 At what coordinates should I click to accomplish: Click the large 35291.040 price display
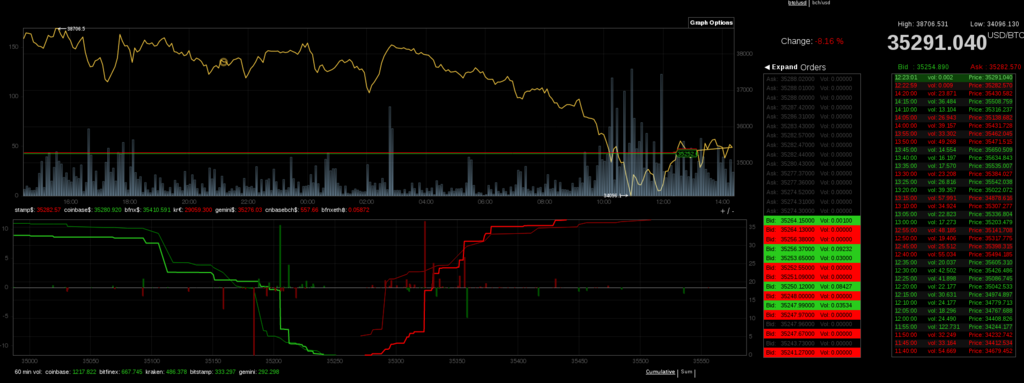pos(936,42)
